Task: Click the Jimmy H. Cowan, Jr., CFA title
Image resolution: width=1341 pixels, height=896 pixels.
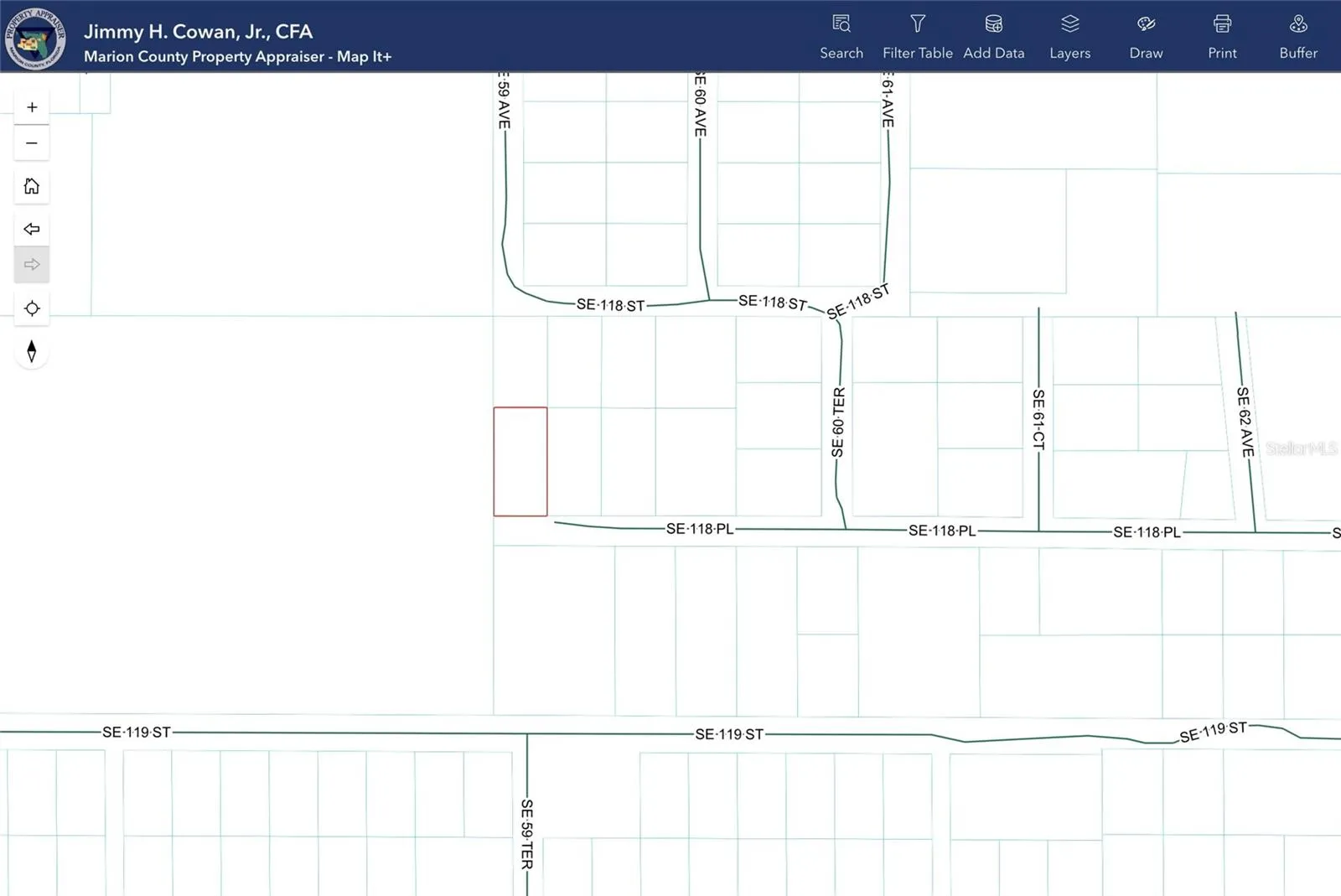Action: click(199, 32)
